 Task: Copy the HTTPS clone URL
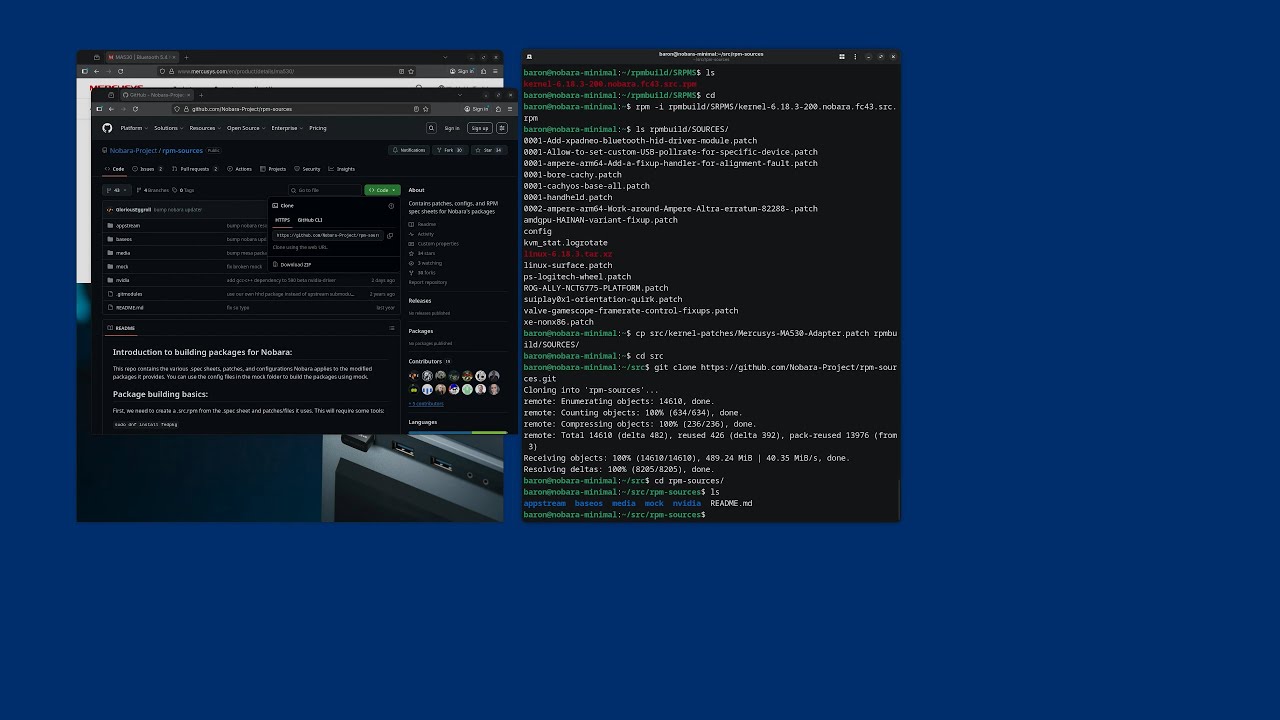point(390,236)
